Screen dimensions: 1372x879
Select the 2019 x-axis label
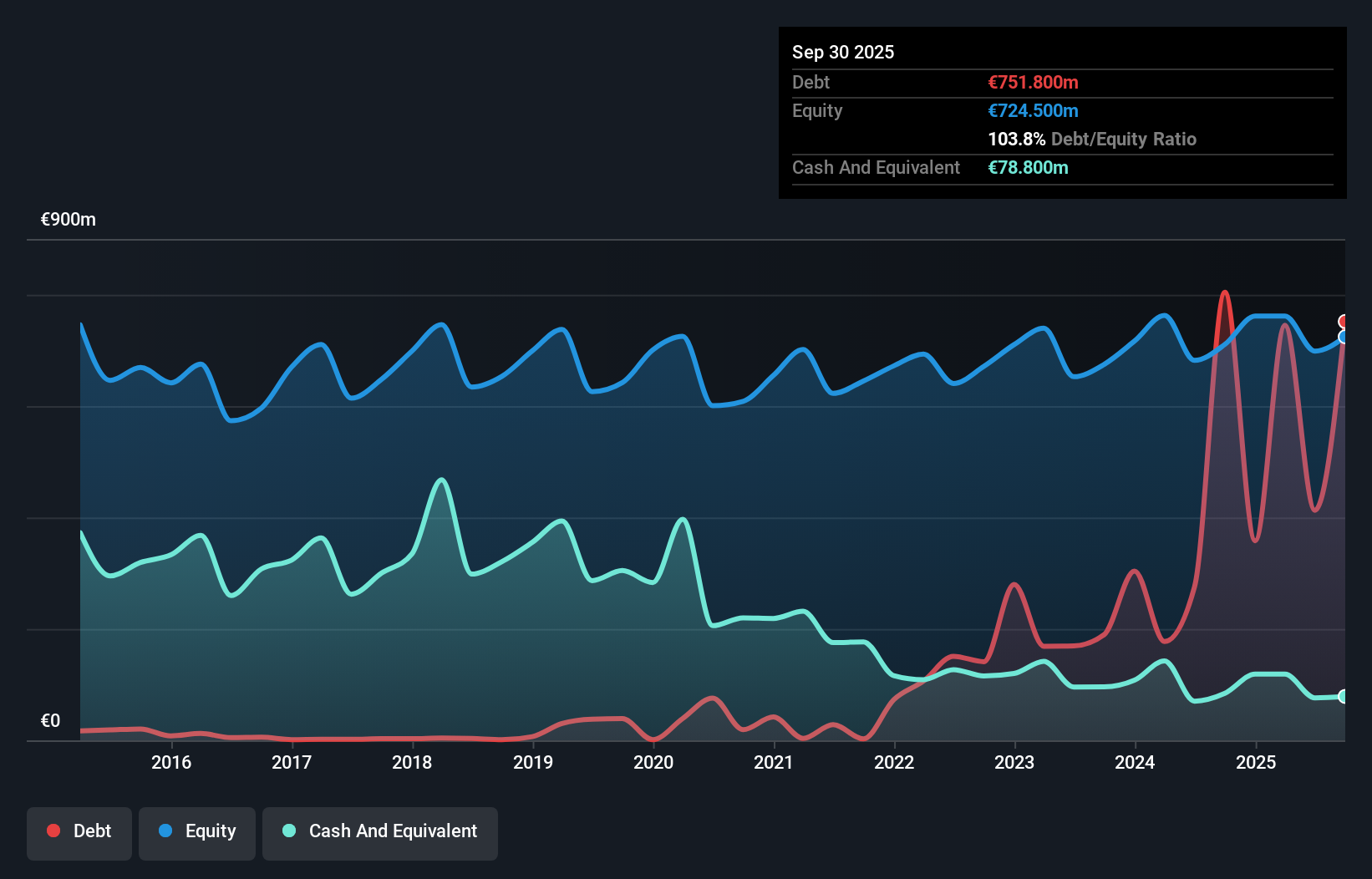(x=533, y=762)
